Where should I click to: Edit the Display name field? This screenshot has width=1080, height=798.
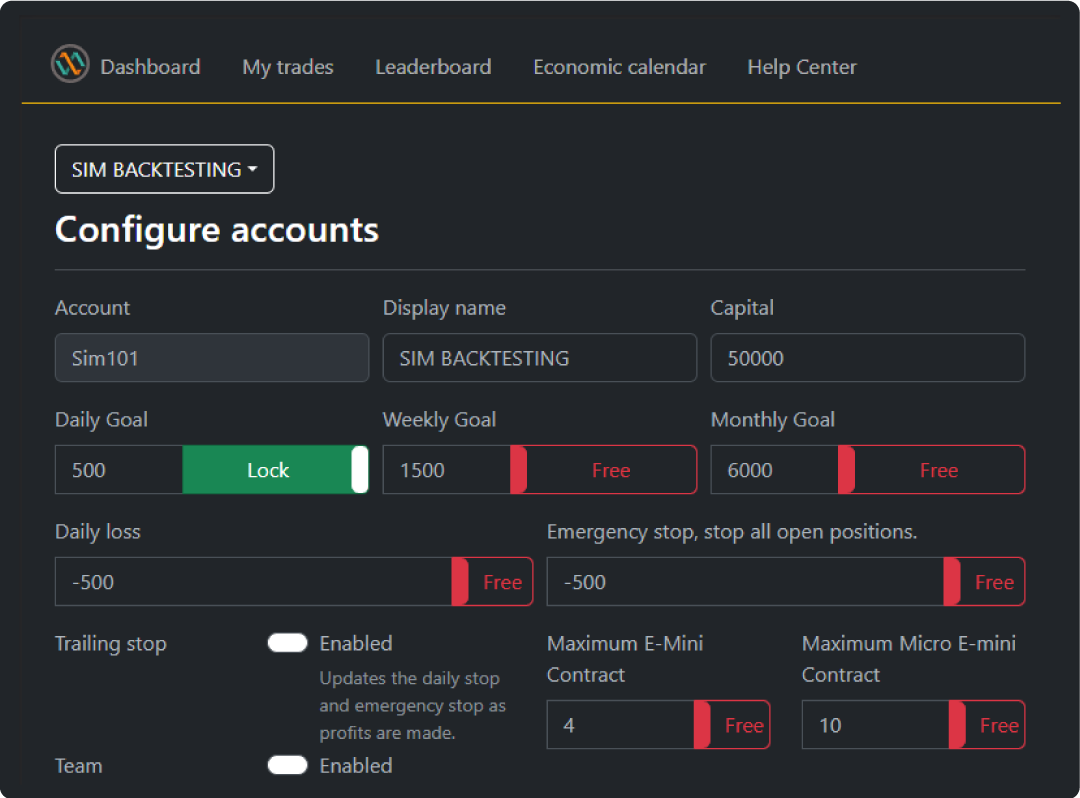point(540,358)
